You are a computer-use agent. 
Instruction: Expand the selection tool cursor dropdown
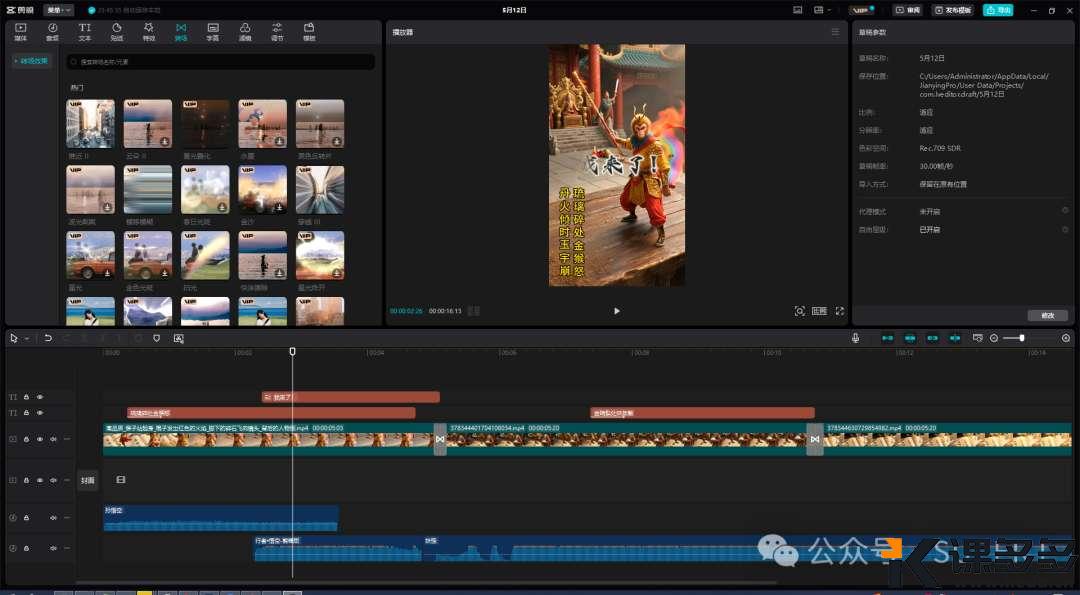[x=27, y=338]
